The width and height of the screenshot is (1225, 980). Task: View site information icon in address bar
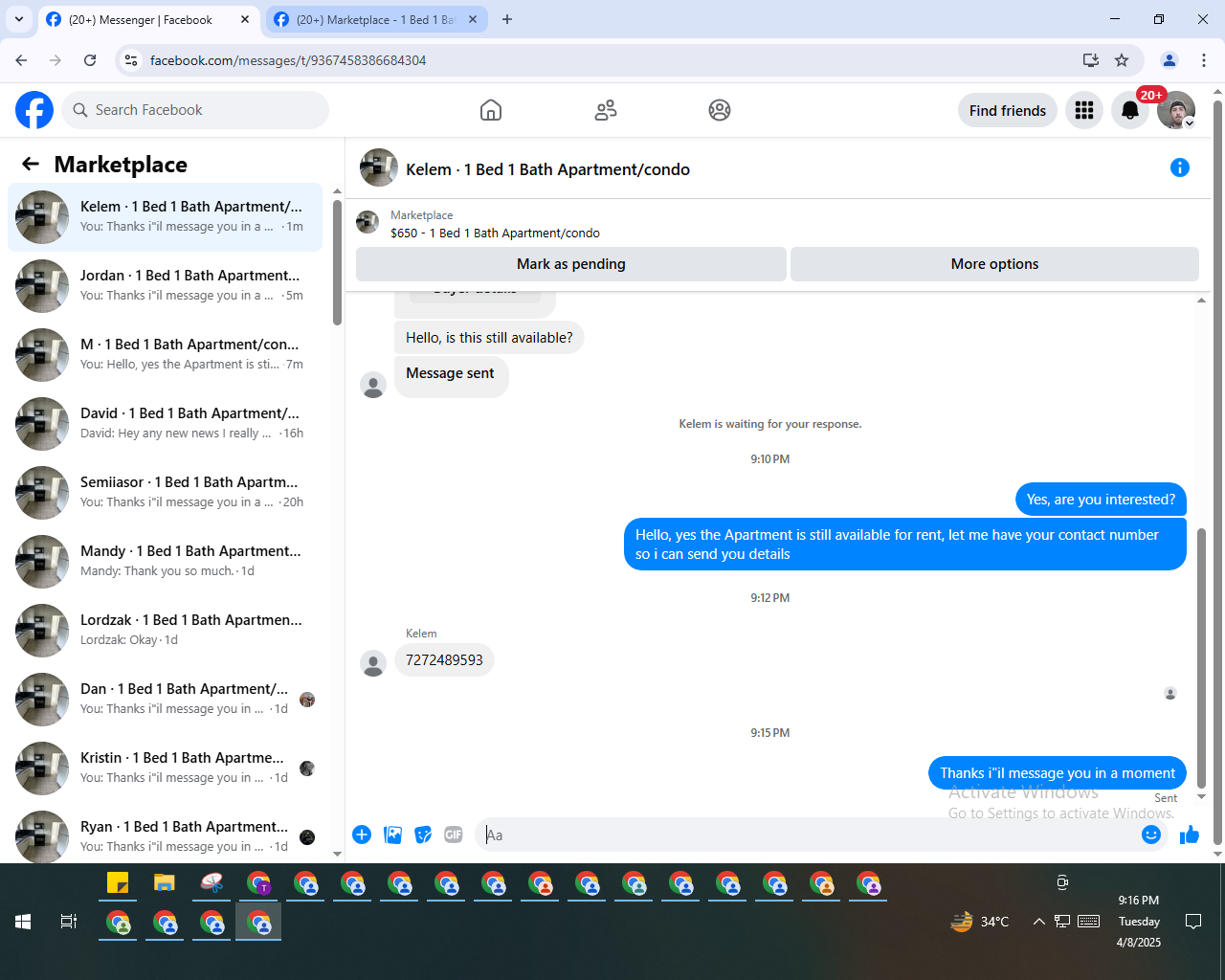tap(131, 60)
